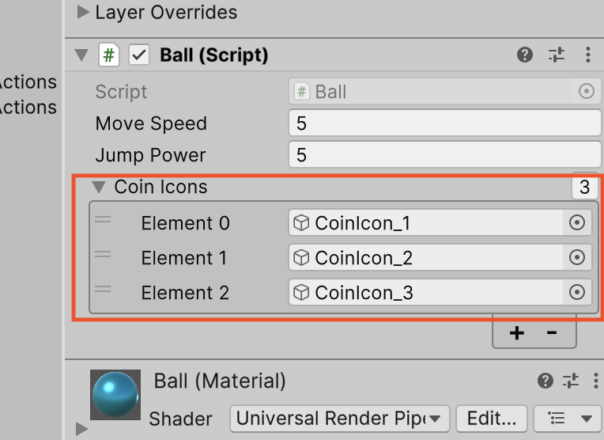The image size is (604, 440).
Task: Expand the Layer Overrides section
Action: click(x=83, y=12)
